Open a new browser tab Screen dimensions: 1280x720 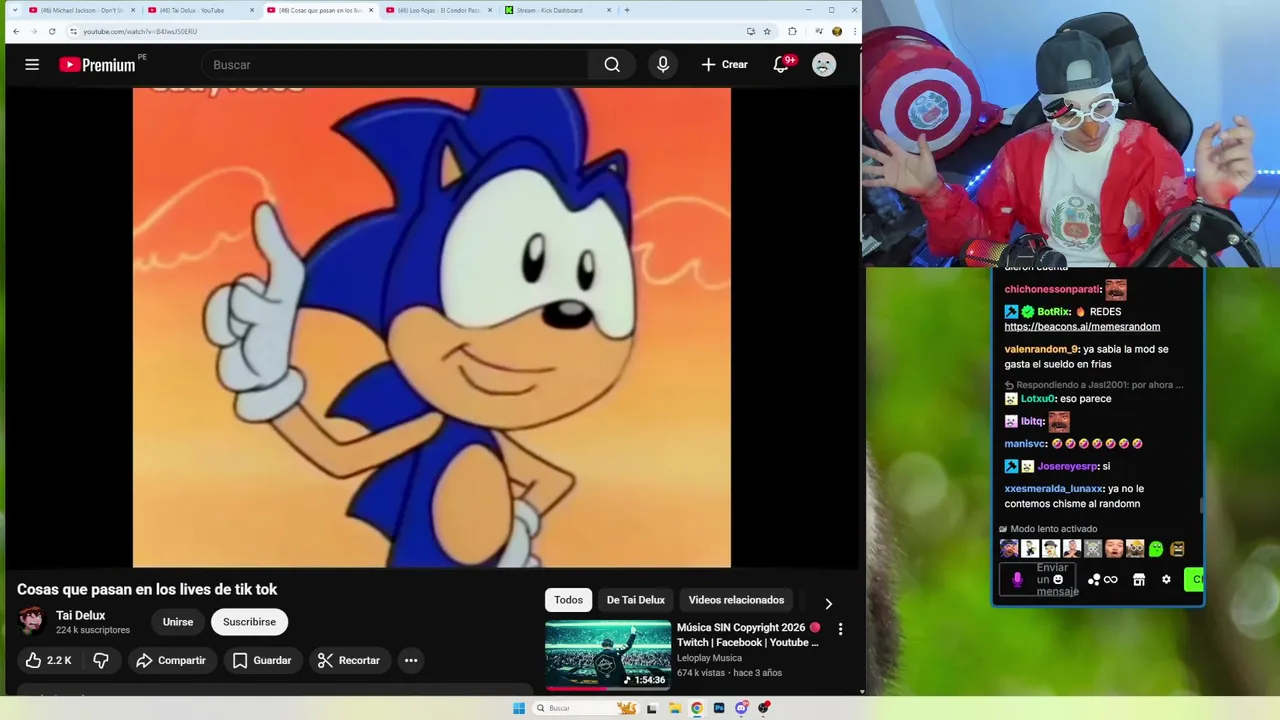click(x=627, y=10)
